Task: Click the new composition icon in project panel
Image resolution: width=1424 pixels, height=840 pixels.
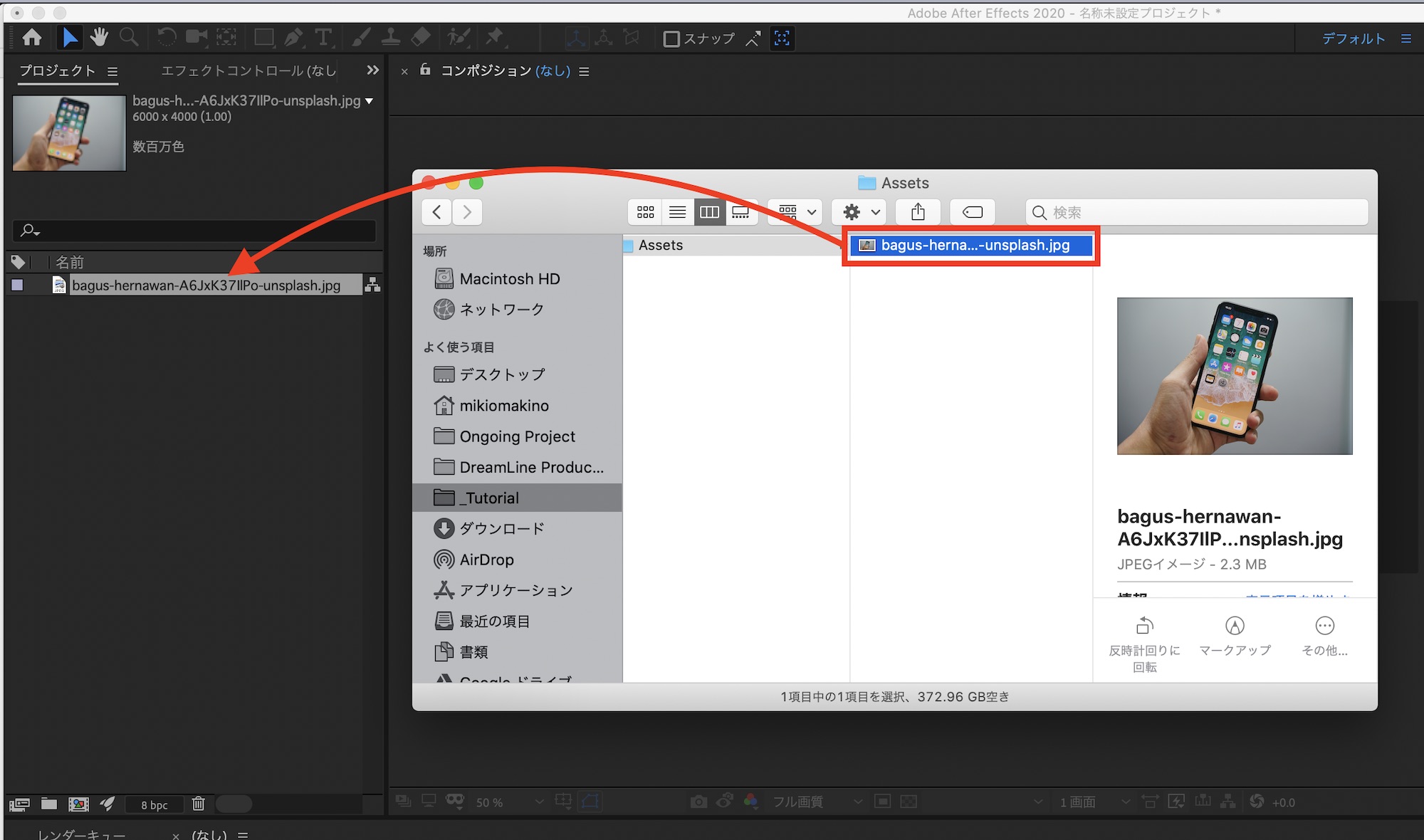Action: coord(78,804)
